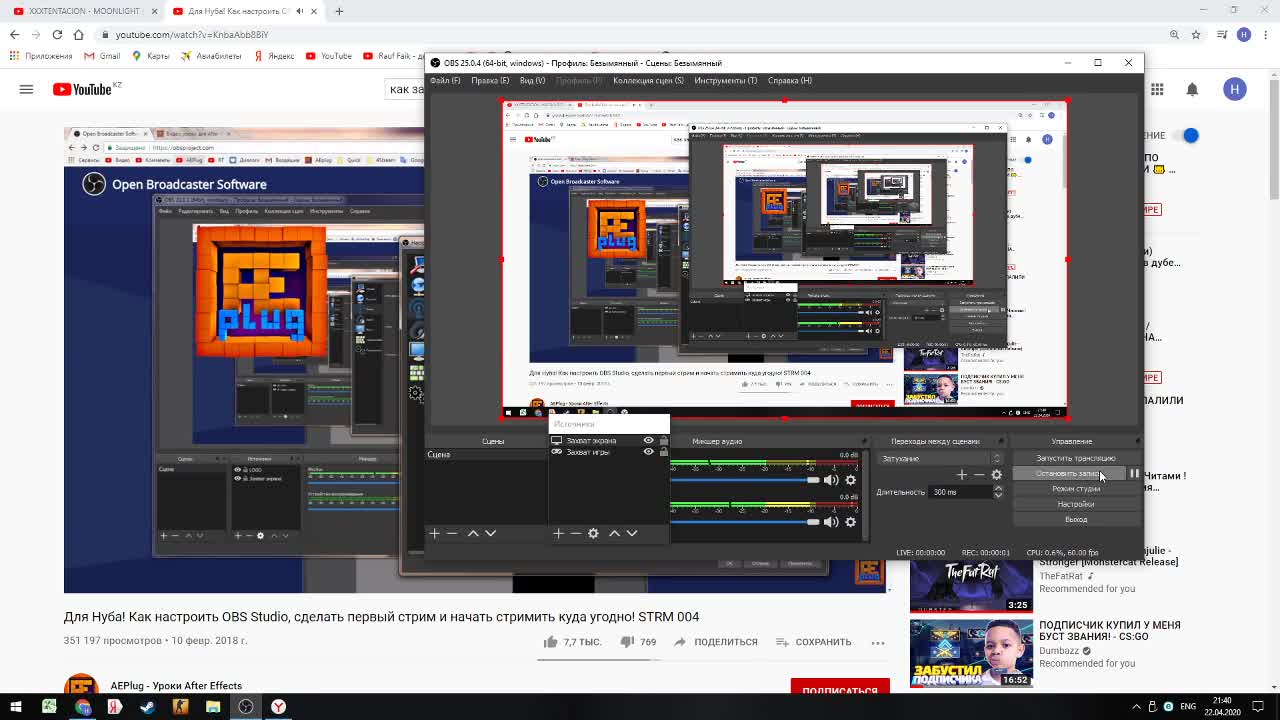Click ПОДЕЛИТЬСЯ under the video

(715, 642)
